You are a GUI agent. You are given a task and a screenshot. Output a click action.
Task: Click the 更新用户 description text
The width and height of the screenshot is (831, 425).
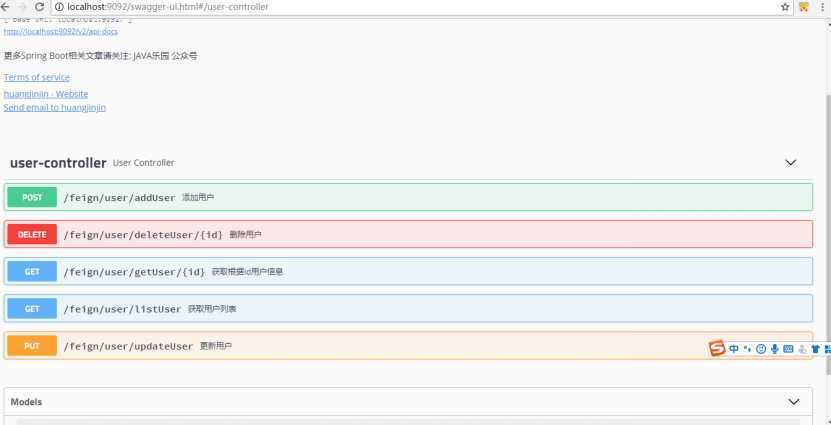tap(216, 346)
